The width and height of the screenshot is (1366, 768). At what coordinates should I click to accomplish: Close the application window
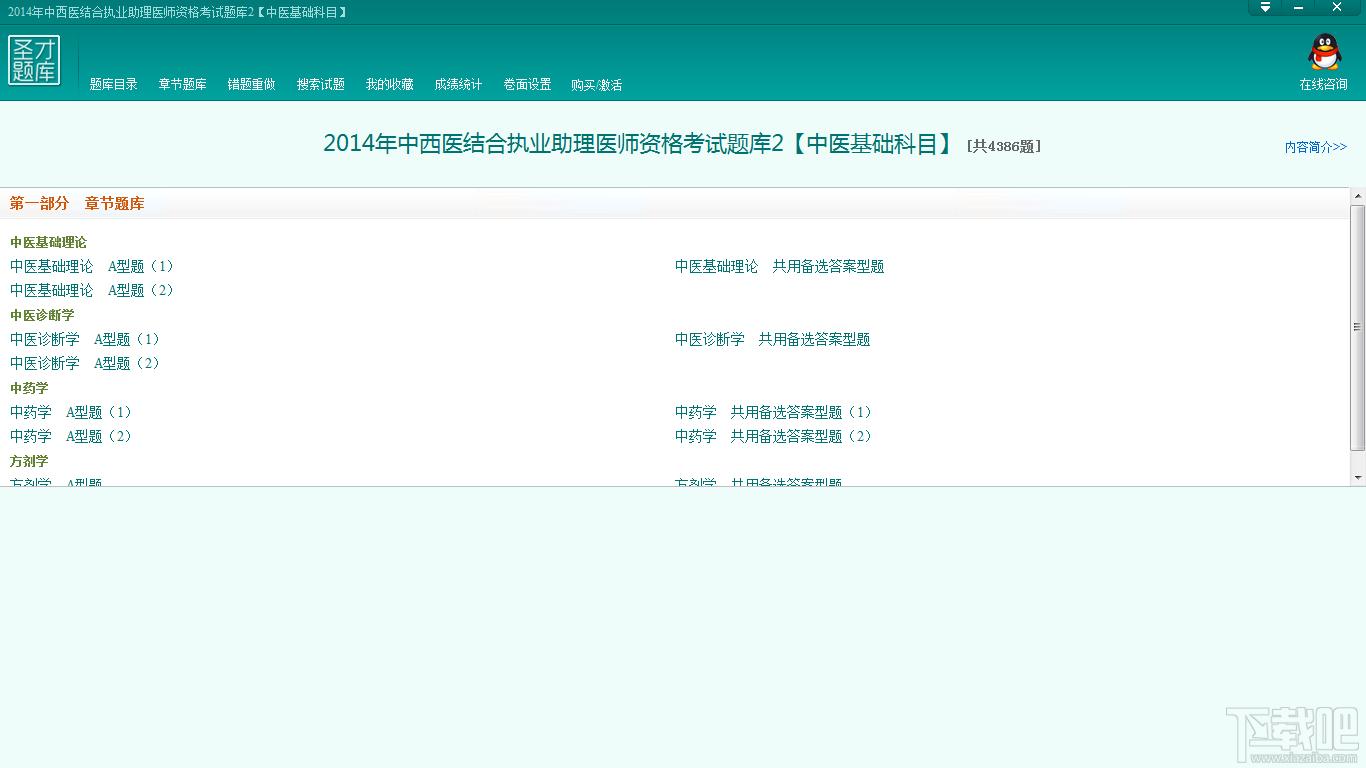point(1337,8)
